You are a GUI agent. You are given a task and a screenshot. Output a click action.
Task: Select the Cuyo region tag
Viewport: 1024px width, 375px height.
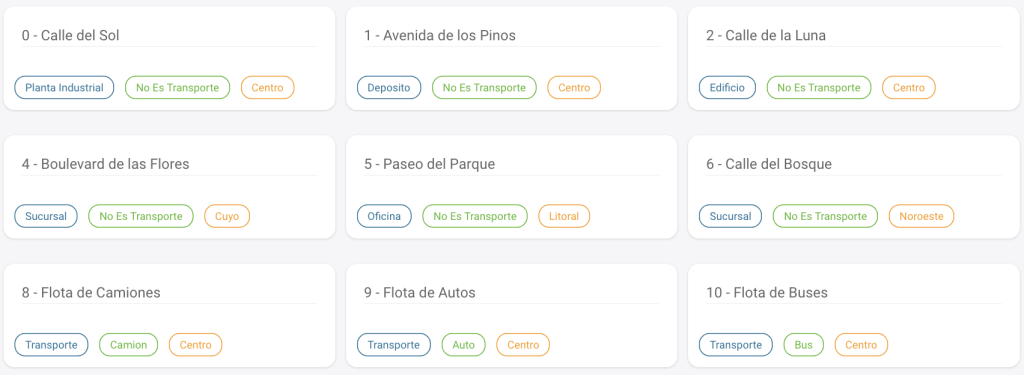[x=227, y=216]
